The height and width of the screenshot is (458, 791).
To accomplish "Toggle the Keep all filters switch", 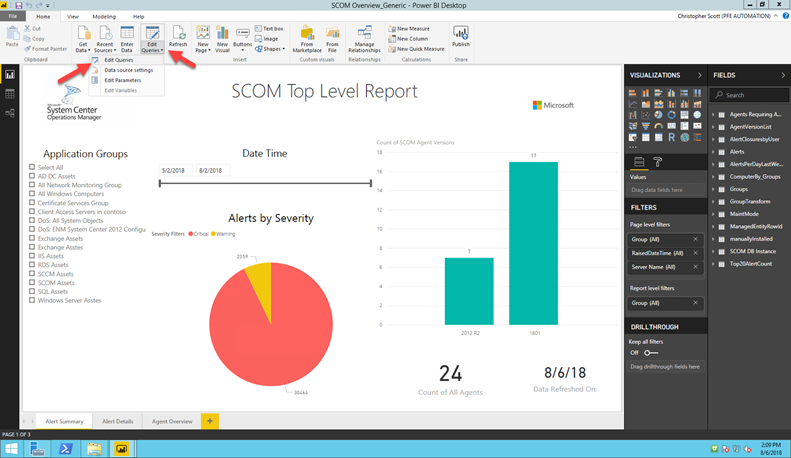I will click(651, 353).
